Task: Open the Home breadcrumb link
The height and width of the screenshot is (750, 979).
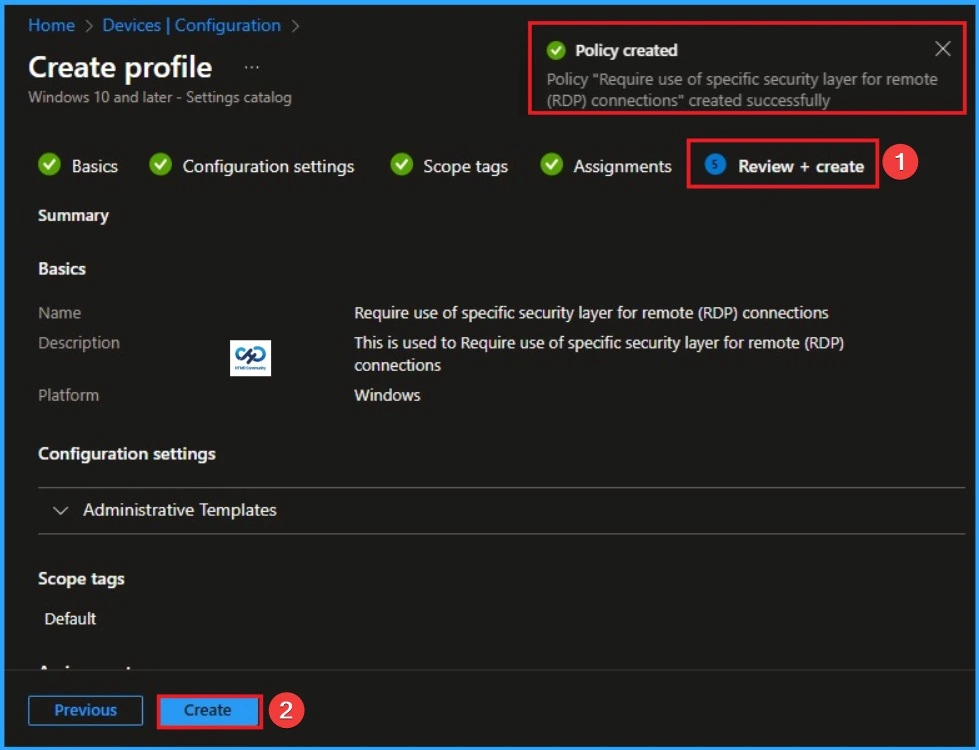Action: (50, 25)
